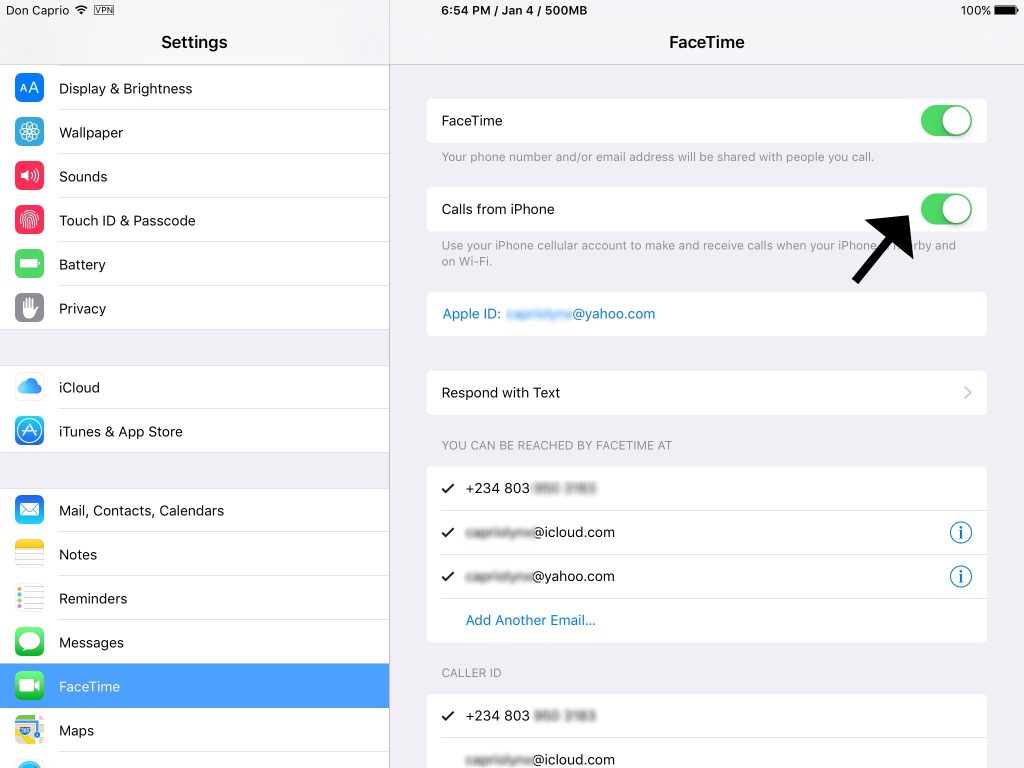Tap the Display & Brightness icon

pyautogui.click(x=29, y=88)
